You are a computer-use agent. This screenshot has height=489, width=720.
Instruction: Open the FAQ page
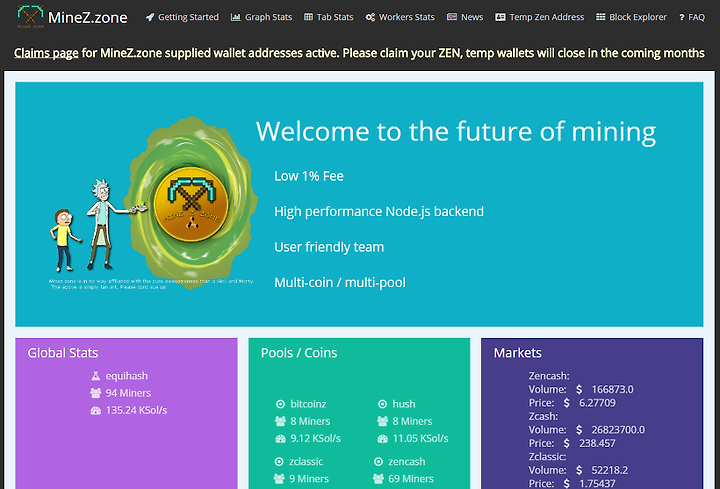tap(697, 17)
